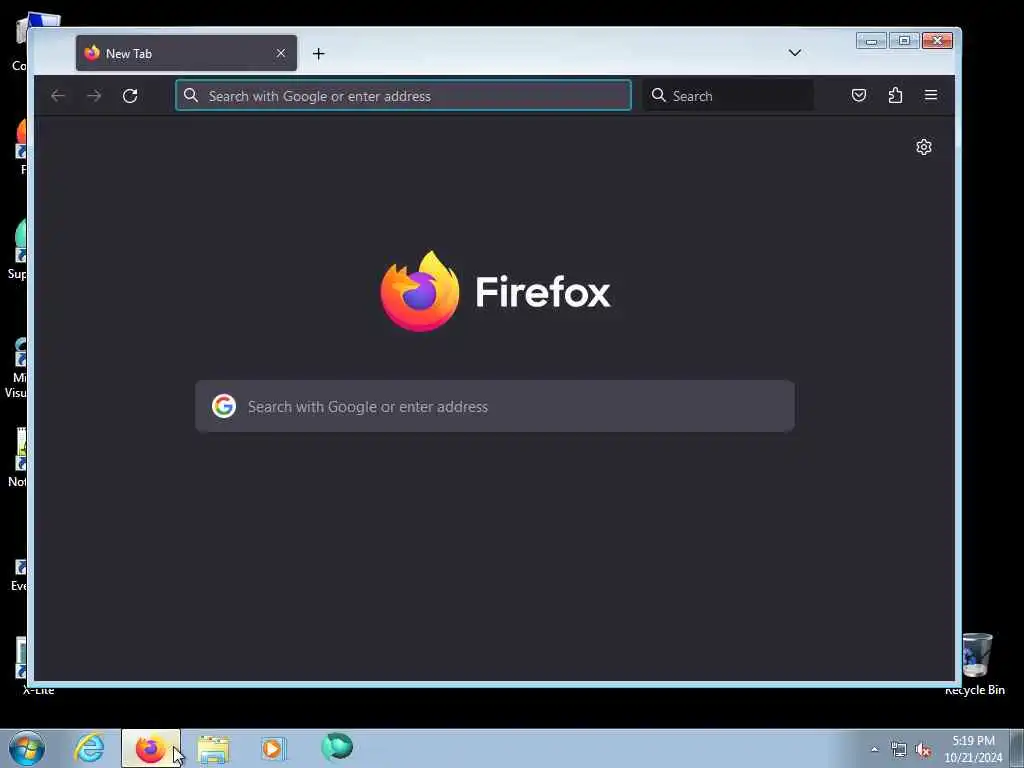The width and height of the screenshot is (1024, 768).
Task: Click the Show desktop strip on the taskbar
Action: (x=1017, y=749)
